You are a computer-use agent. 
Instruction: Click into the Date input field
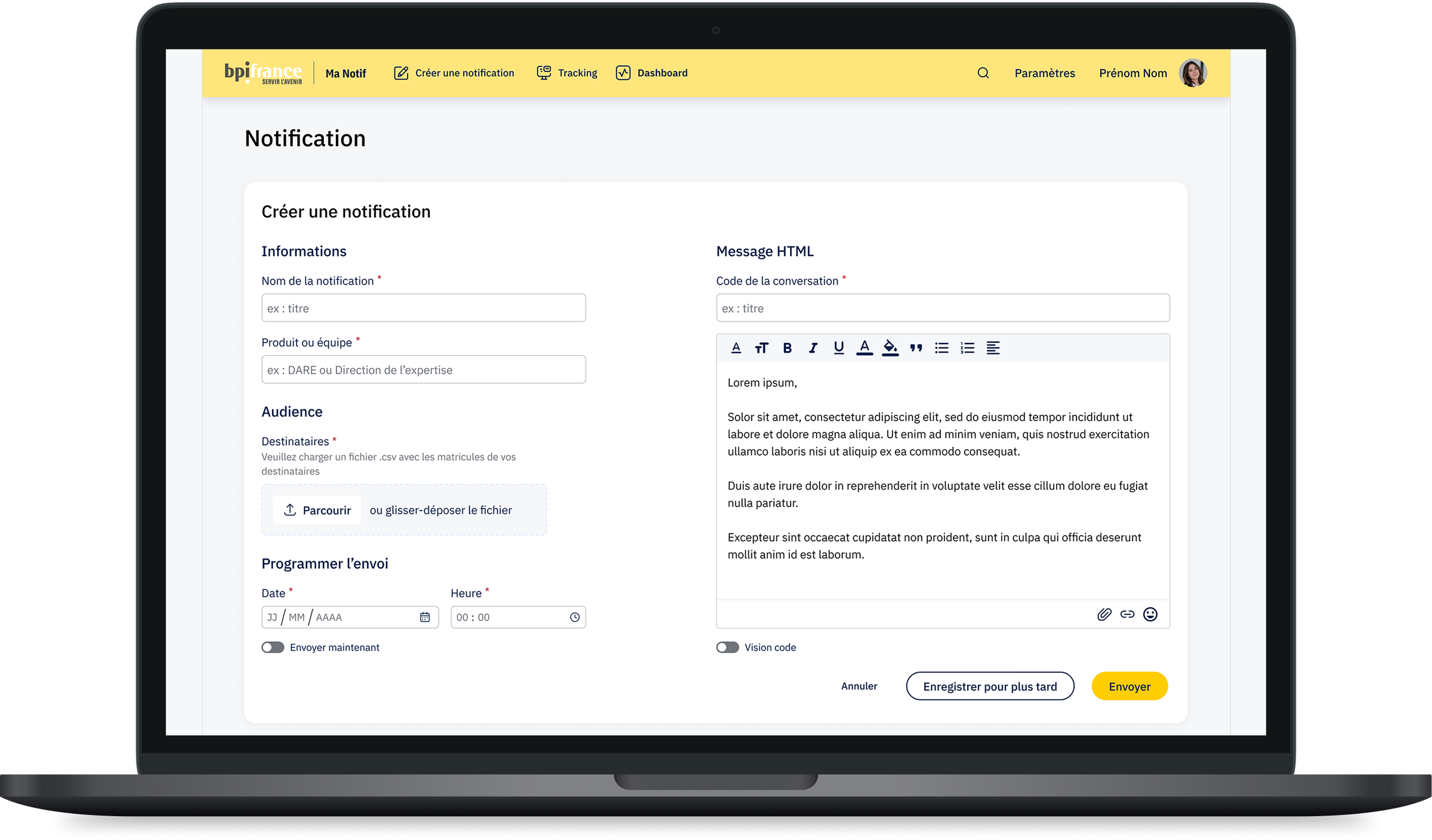pyautogui.click(x=350, y=617)
